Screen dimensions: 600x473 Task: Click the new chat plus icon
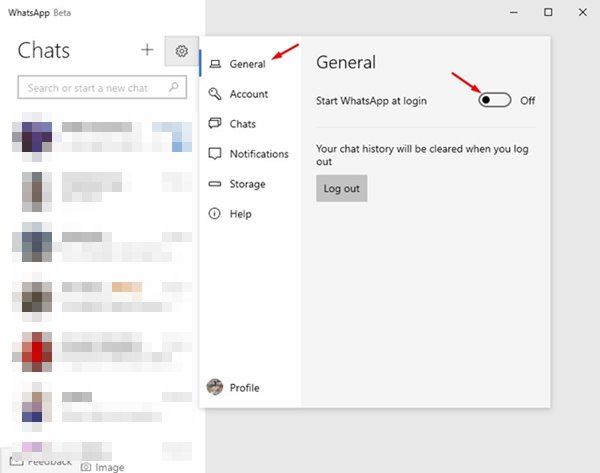click(147, 50)
